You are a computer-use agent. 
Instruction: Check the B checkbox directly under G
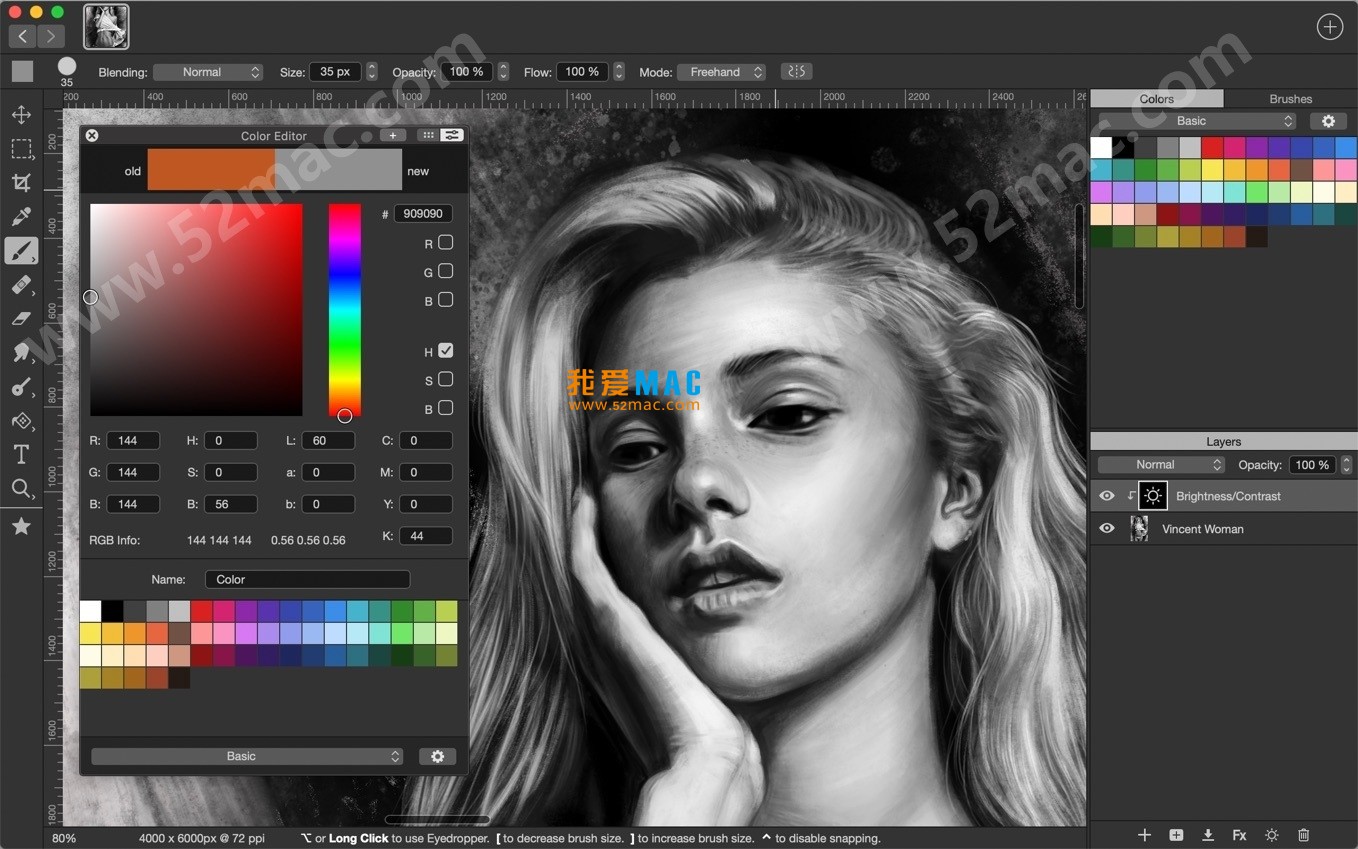coord(446,299)
